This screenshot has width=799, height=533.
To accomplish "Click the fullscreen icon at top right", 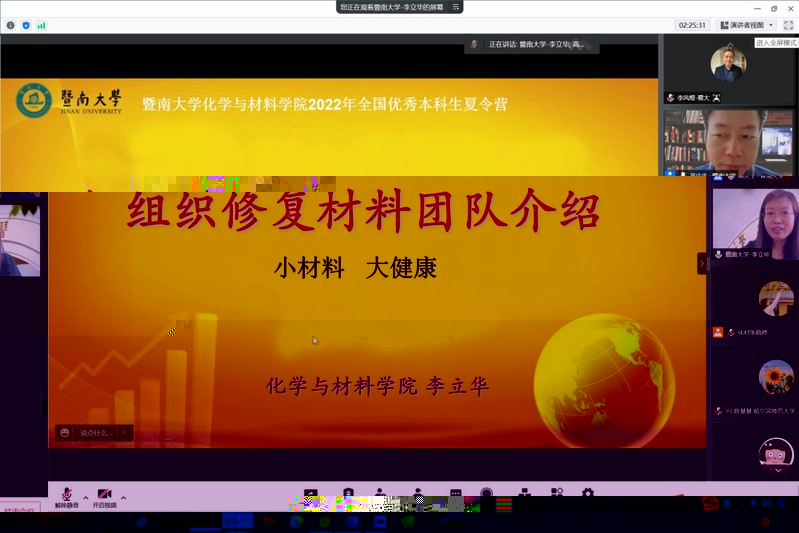I will pyautogui.click(x=787, y=25).
